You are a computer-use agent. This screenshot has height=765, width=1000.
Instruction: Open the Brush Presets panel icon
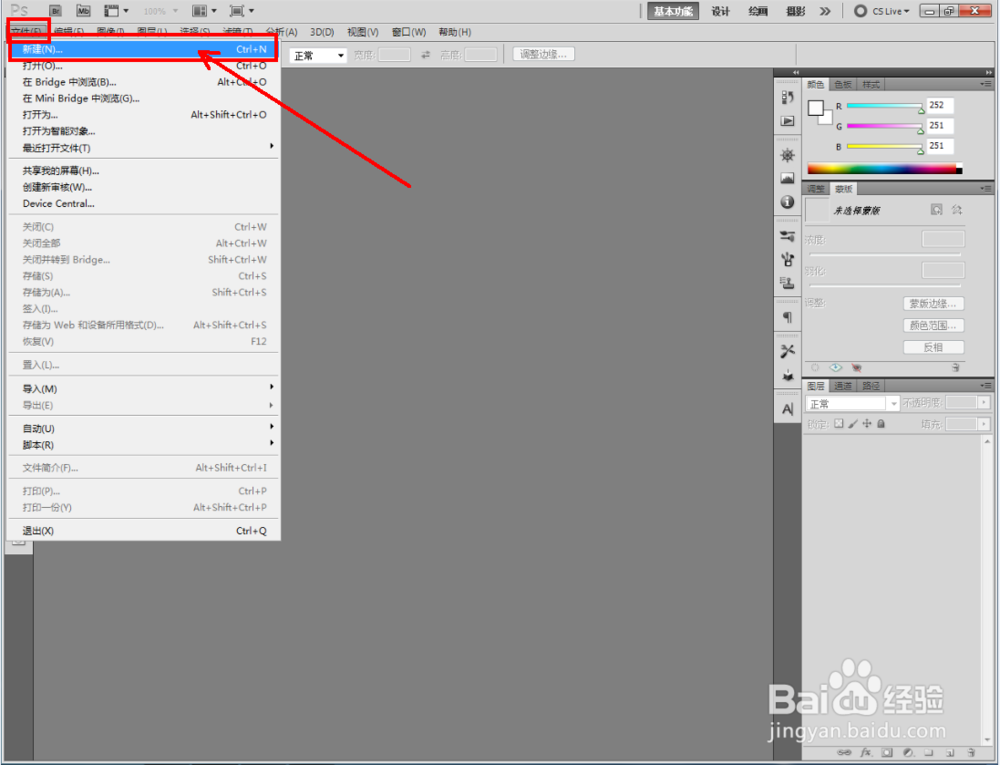(788, 236)
